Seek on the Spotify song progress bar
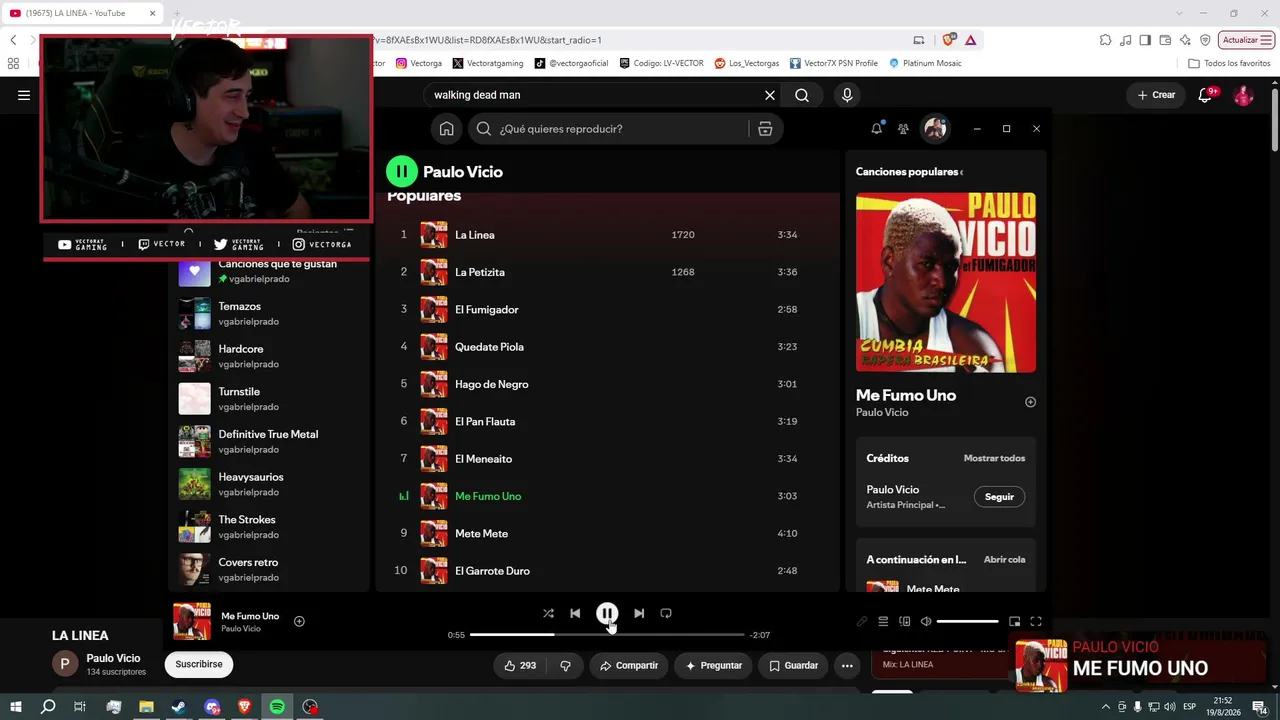The height and width of the screenshot is (720, 1280). coord(607,635)
